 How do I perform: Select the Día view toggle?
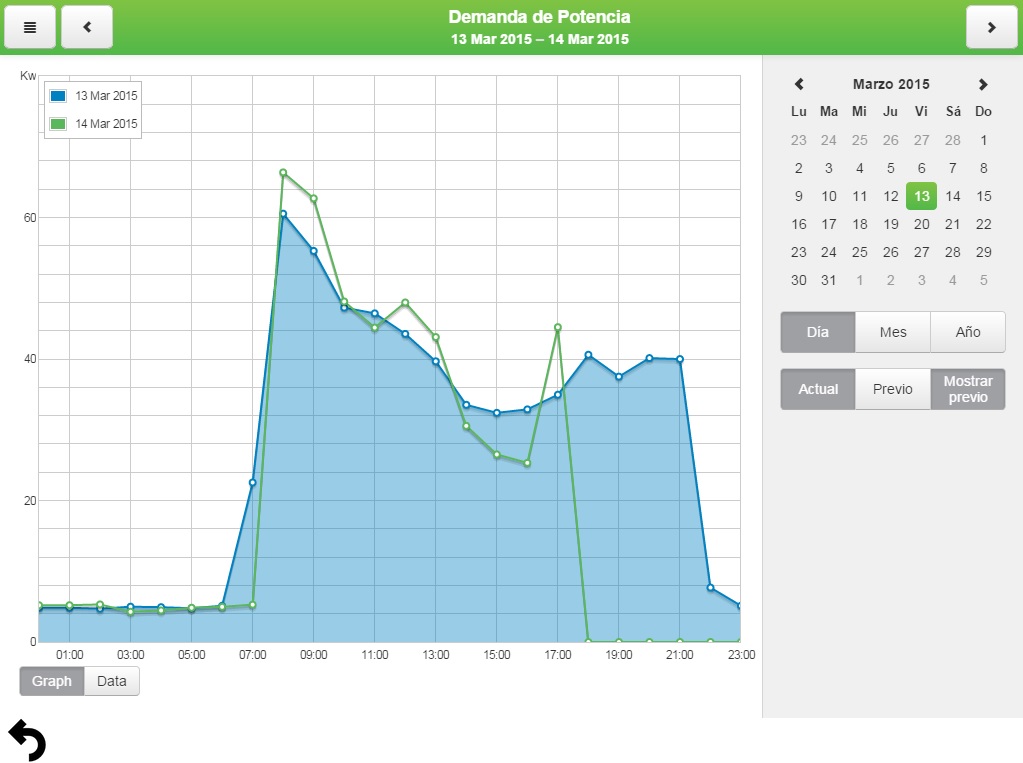tap(818, 332)
